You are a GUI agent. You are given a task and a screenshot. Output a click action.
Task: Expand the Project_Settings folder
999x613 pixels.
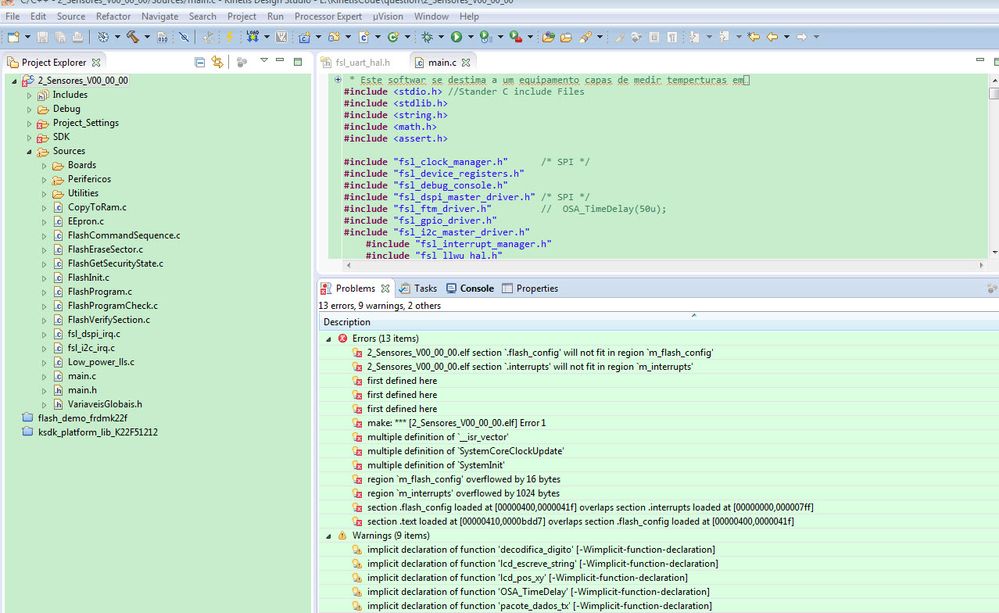[29, 124]
